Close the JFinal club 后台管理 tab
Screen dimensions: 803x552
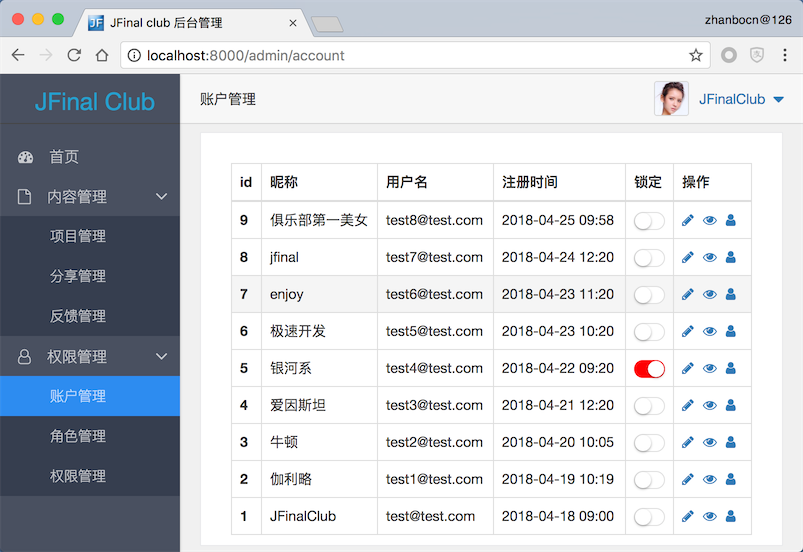tap(293, 23)
